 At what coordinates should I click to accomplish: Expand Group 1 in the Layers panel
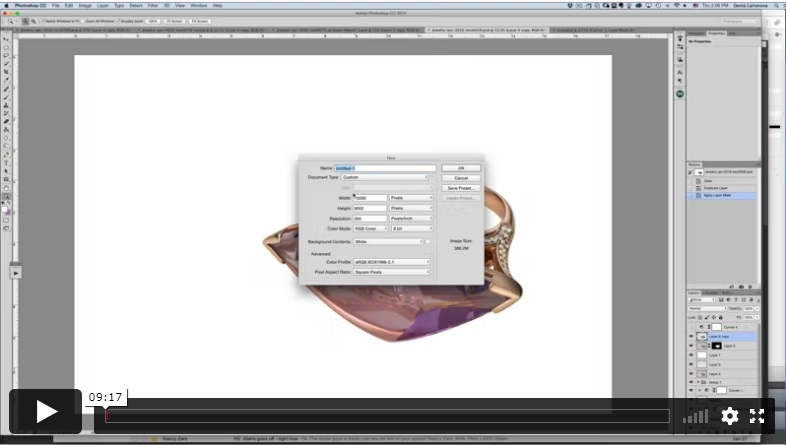point(698,382)
